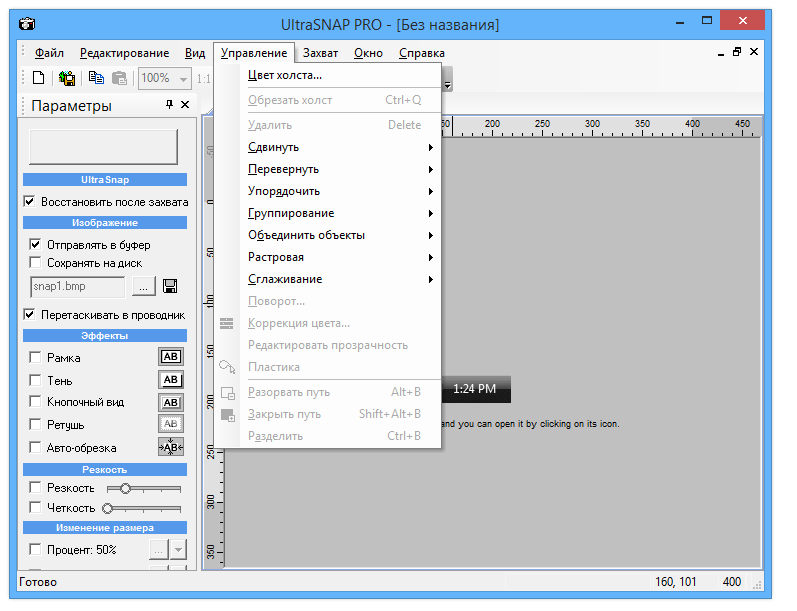Click the snap1.bmp filename field
797x611 pixels.
[x=77, y=287]
